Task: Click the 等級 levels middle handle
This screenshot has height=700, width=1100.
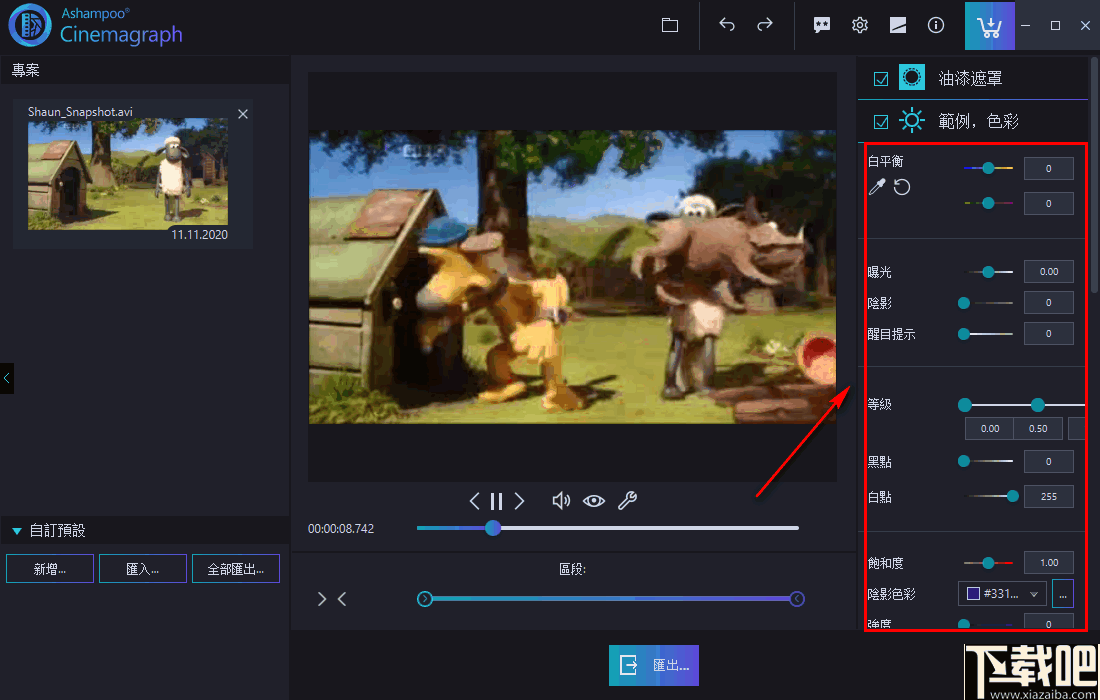Action: [1038, 405]
